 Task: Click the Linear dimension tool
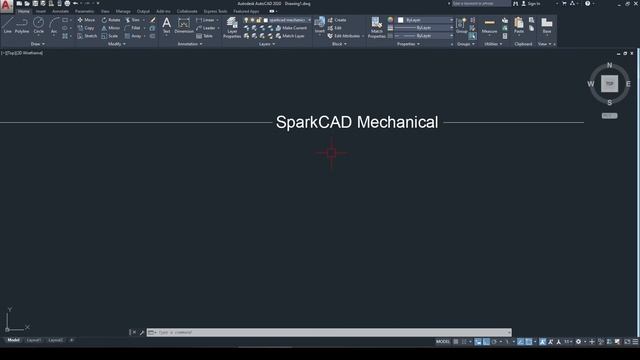[x=205, y=20]
